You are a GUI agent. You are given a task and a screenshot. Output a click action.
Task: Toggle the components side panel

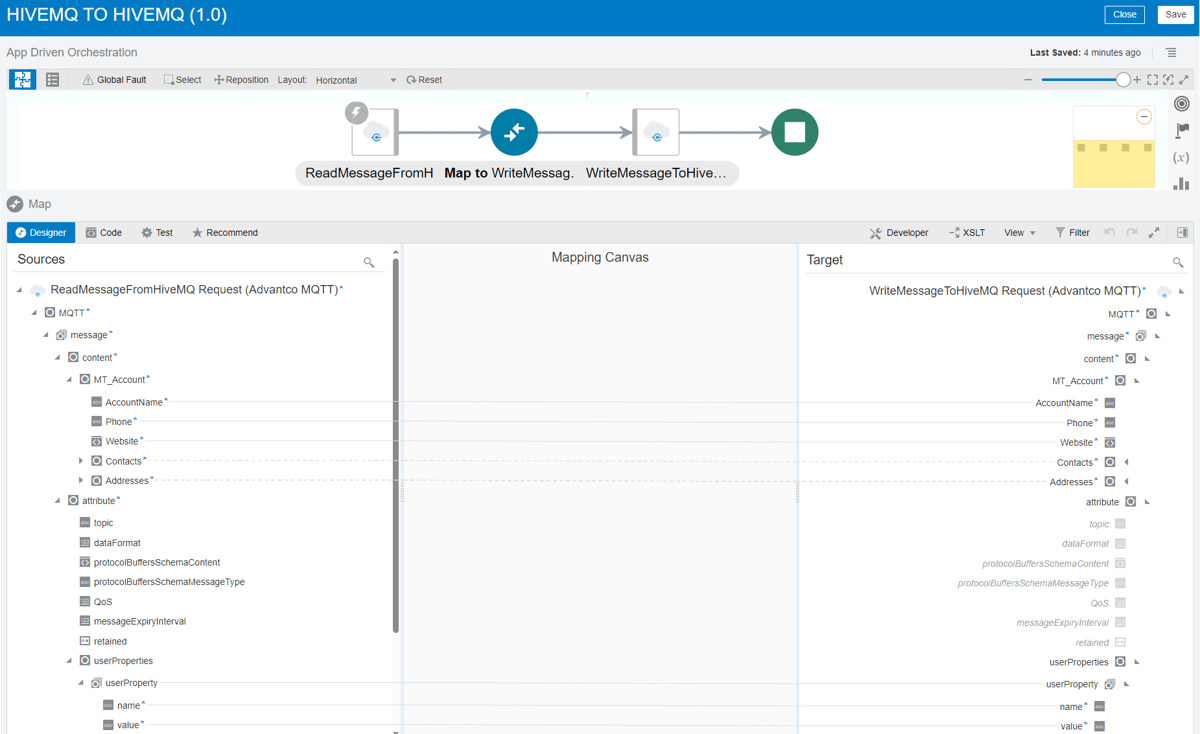coord(1182,233)
